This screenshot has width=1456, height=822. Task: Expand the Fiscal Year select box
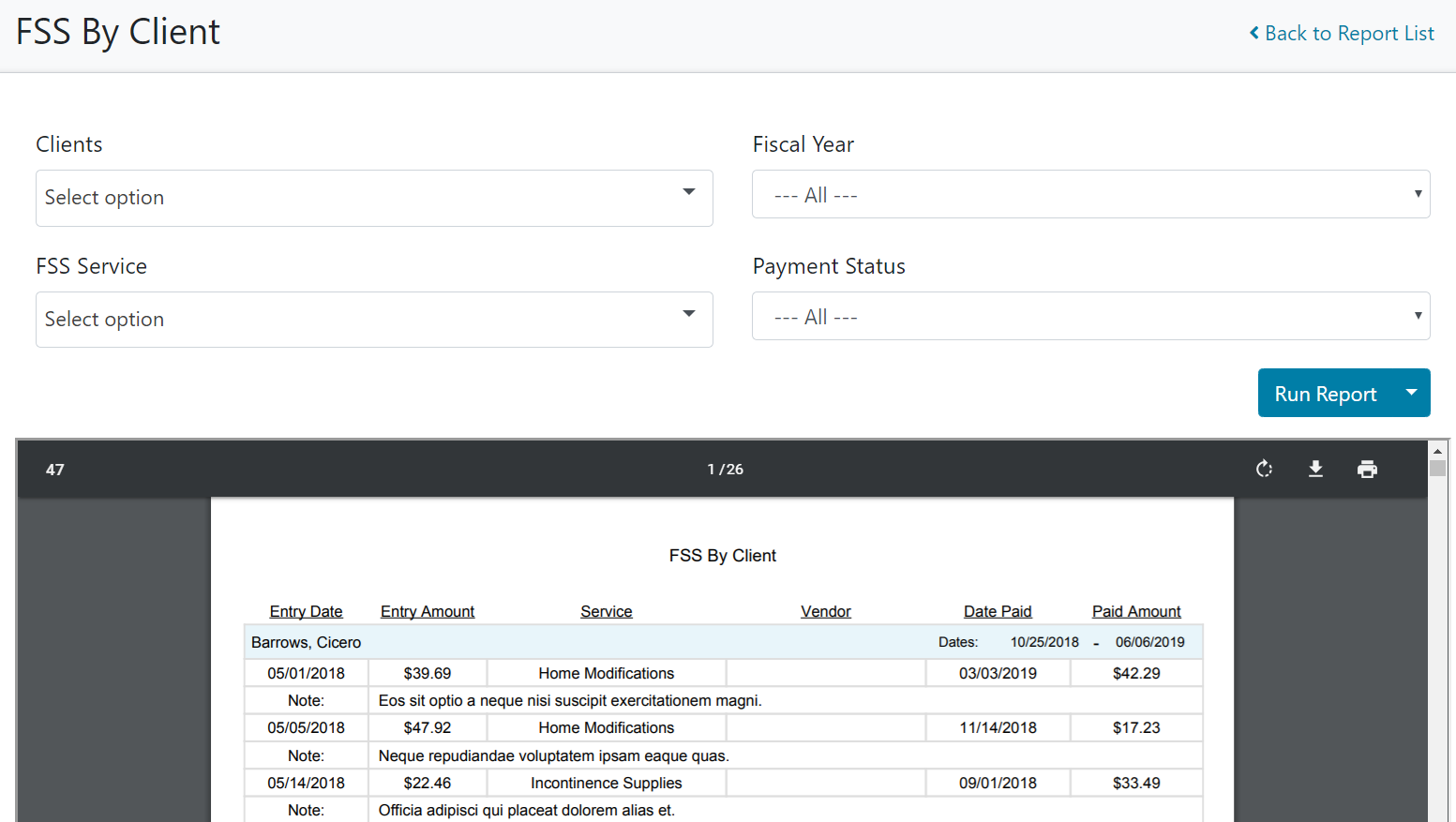1090,194
